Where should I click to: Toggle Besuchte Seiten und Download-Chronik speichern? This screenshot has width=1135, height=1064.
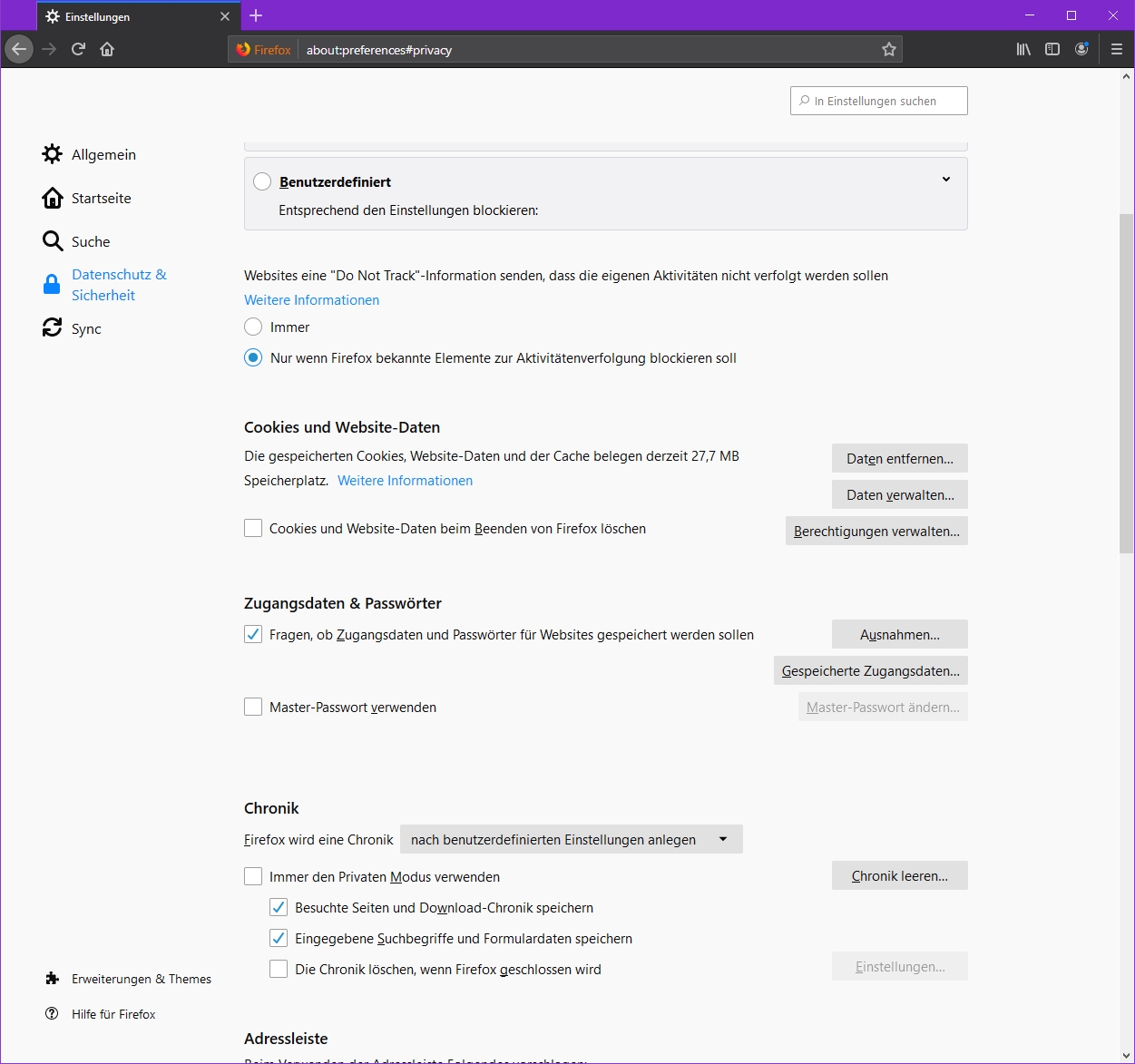(x=279, y=907)
